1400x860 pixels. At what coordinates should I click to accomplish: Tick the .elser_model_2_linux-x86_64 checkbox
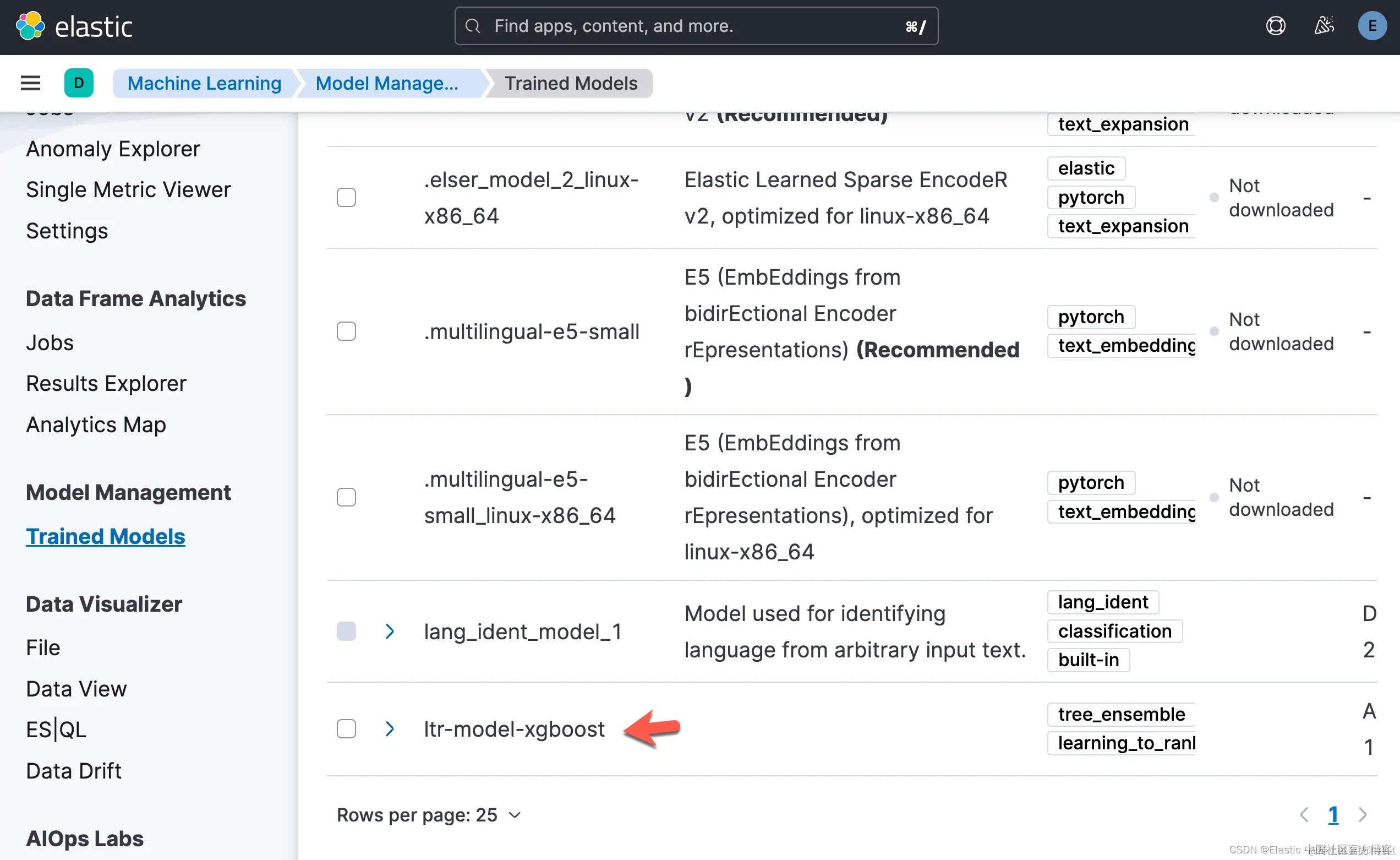coord(346,197)
